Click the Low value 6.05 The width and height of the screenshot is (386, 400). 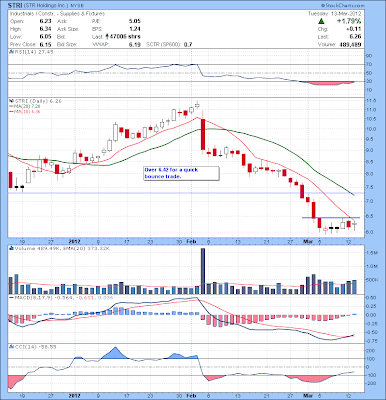(x=45, y=37)
